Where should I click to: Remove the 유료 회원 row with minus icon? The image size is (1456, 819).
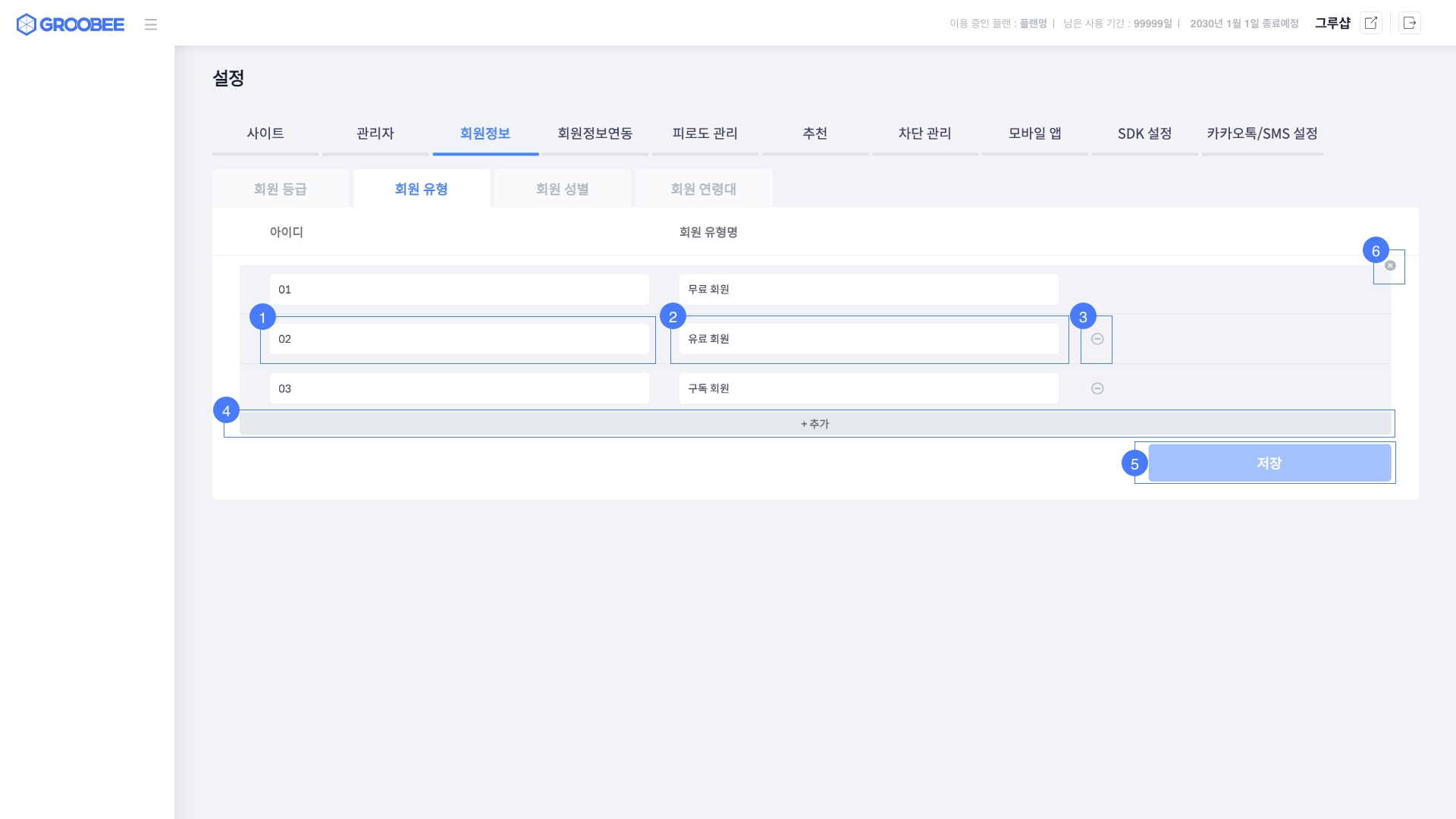pyautogui.click(x=1097, y=339)
